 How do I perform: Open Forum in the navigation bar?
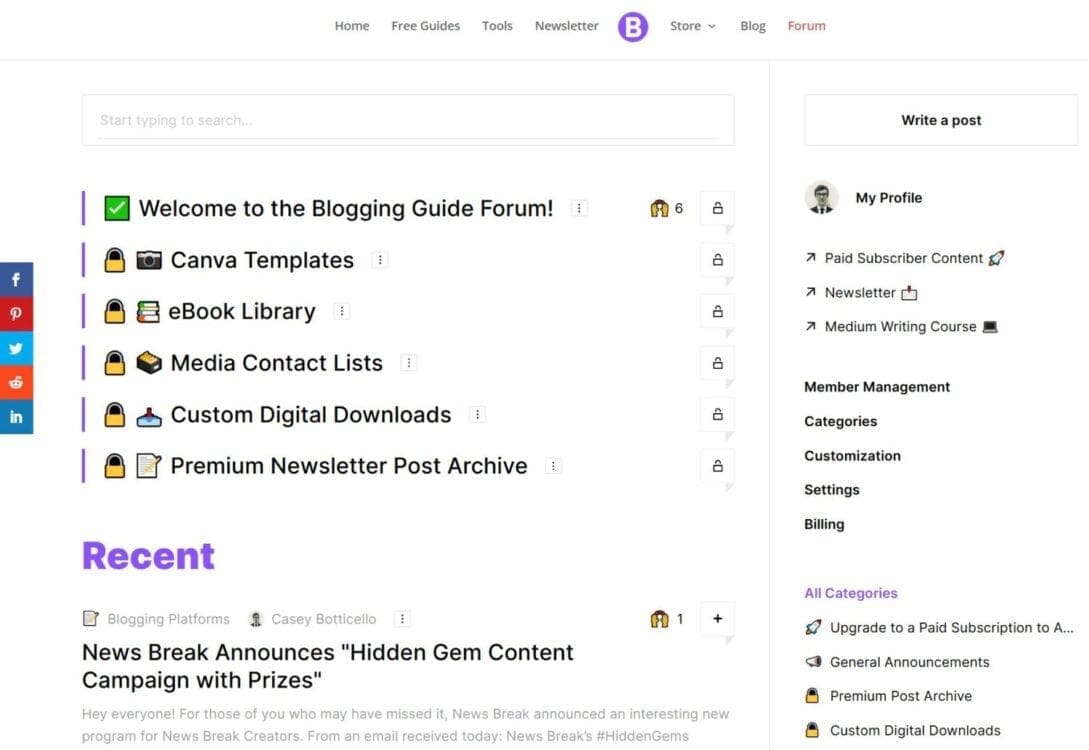tap(806, 26)
